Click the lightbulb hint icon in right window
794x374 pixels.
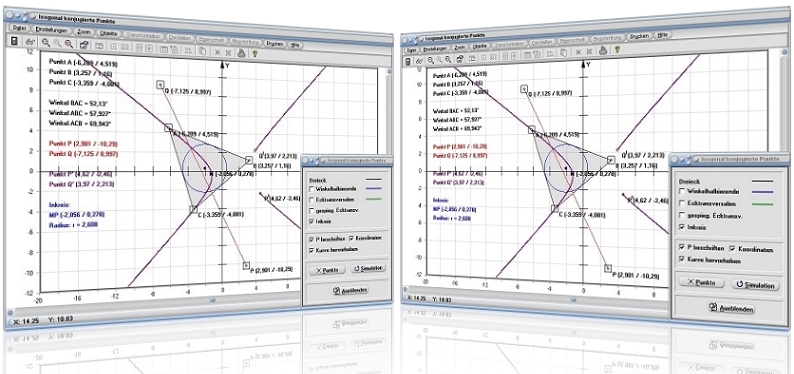click(x=617, y=49)
